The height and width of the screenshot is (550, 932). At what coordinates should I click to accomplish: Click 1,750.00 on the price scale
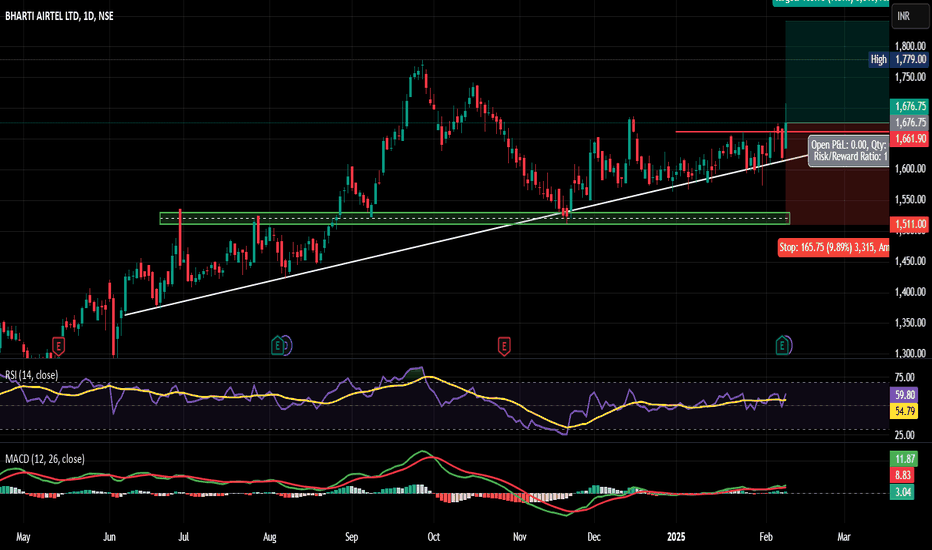[910, 77]
